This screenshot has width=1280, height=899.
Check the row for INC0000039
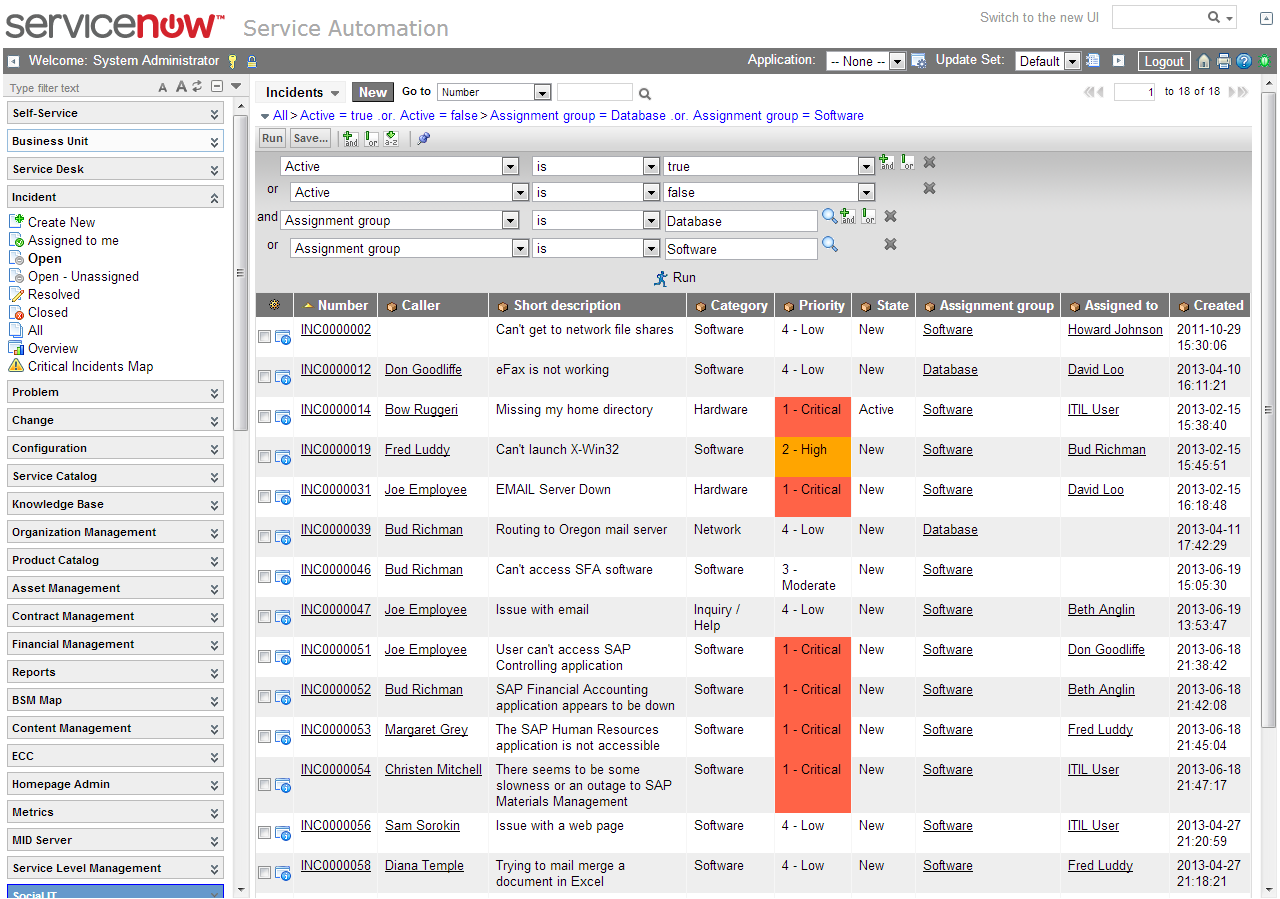264,537
